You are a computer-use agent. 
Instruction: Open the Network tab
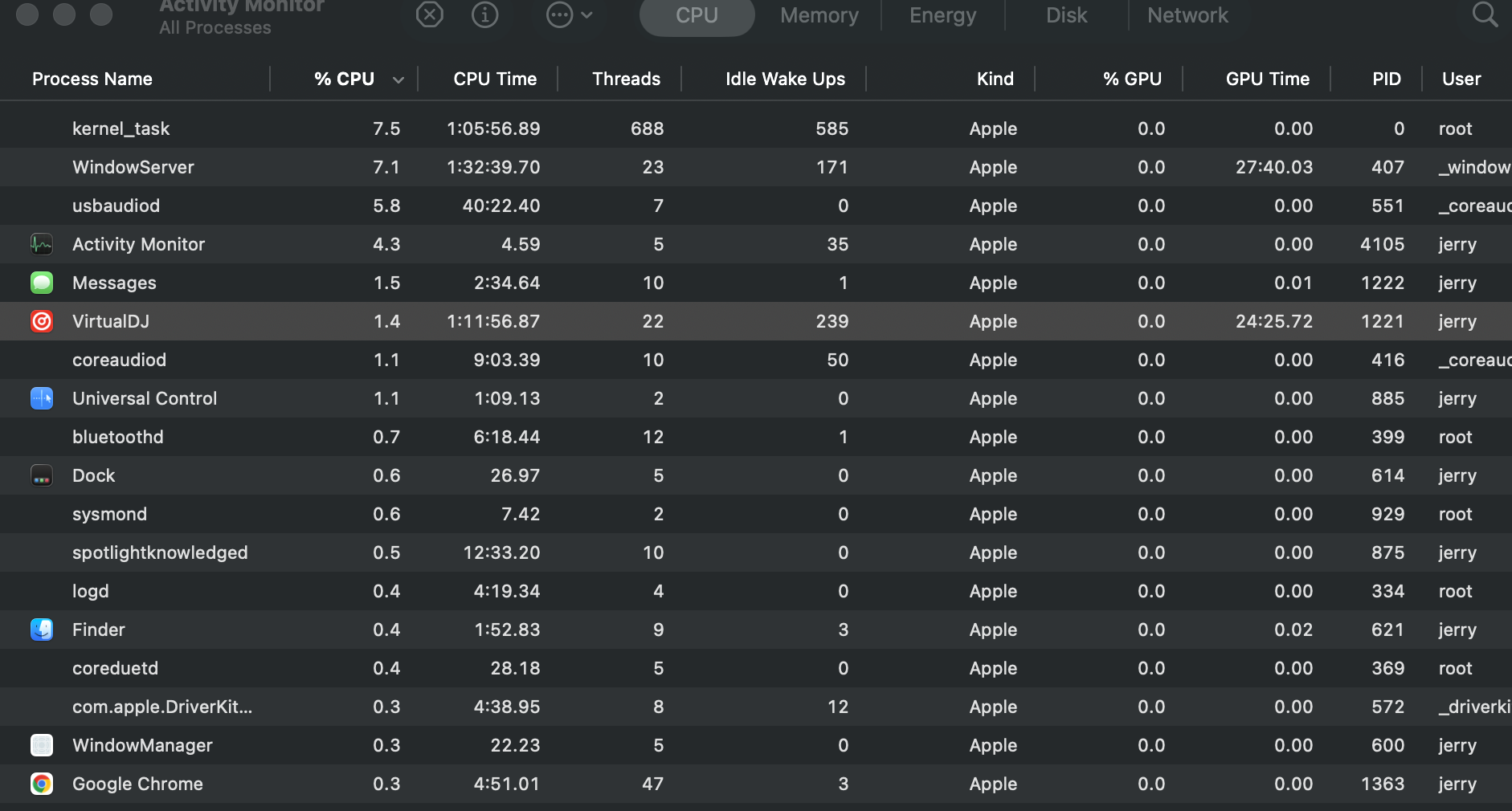tap(1187, 15)
